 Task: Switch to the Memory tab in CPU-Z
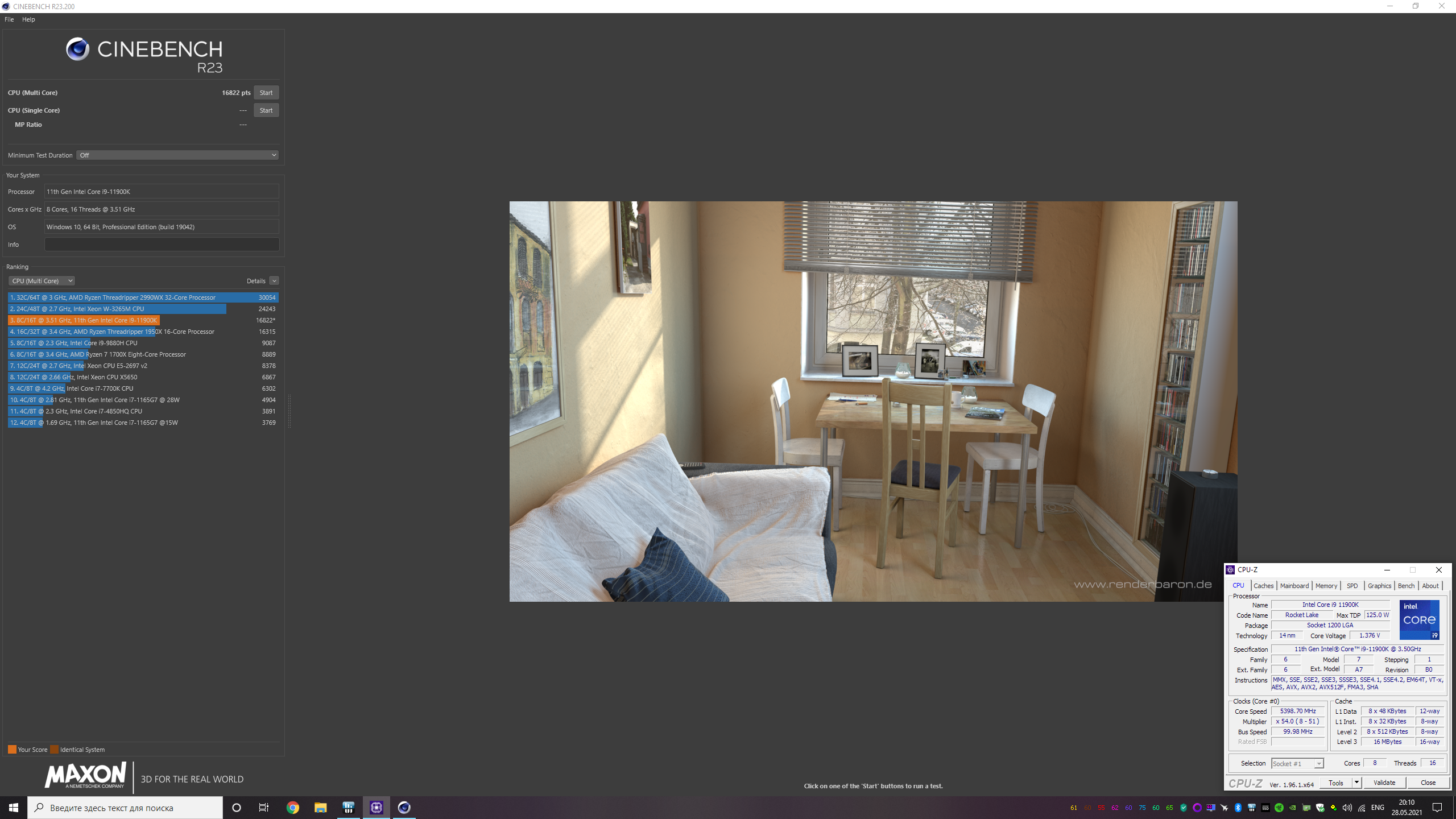1326,586
